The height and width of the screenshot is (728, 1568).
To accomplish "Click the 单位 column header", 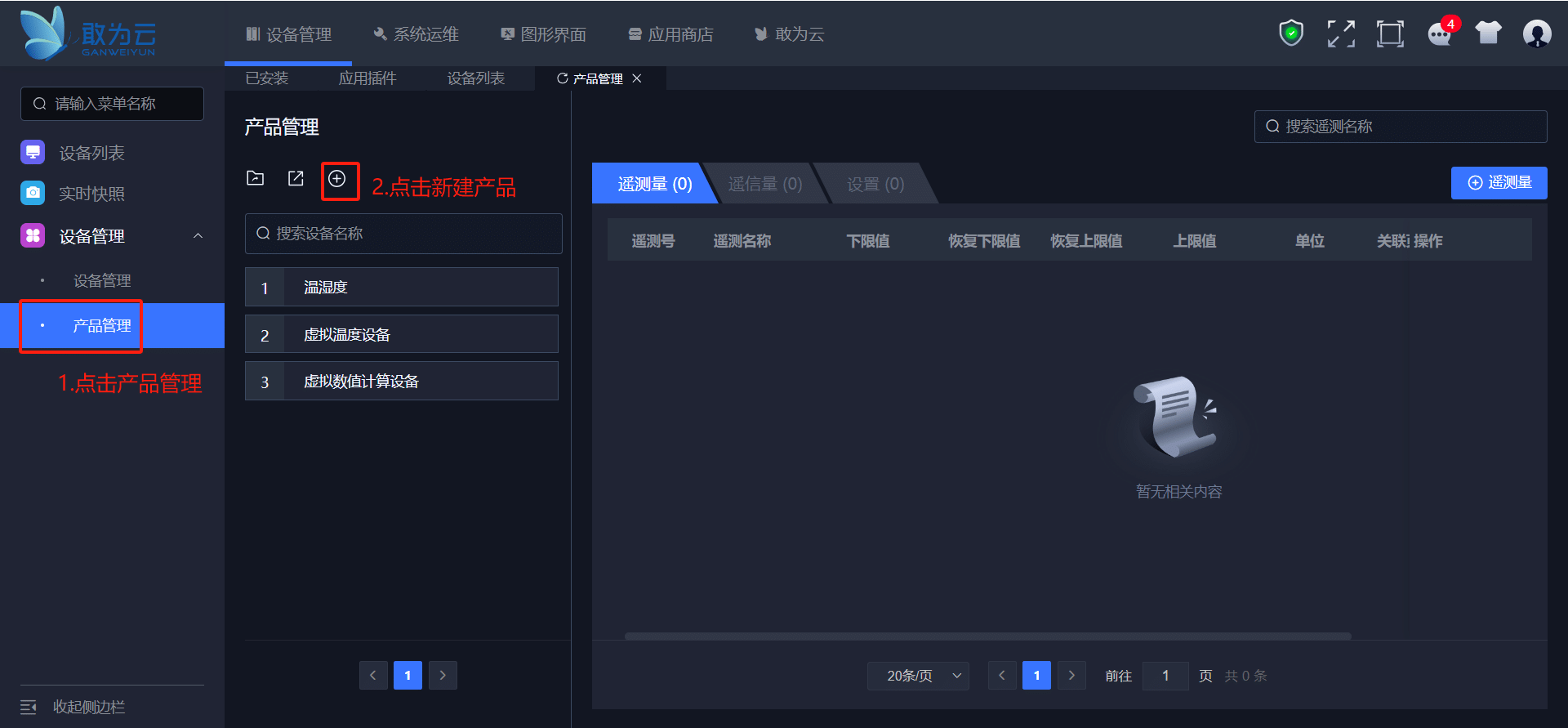I will coord(1310,241).
